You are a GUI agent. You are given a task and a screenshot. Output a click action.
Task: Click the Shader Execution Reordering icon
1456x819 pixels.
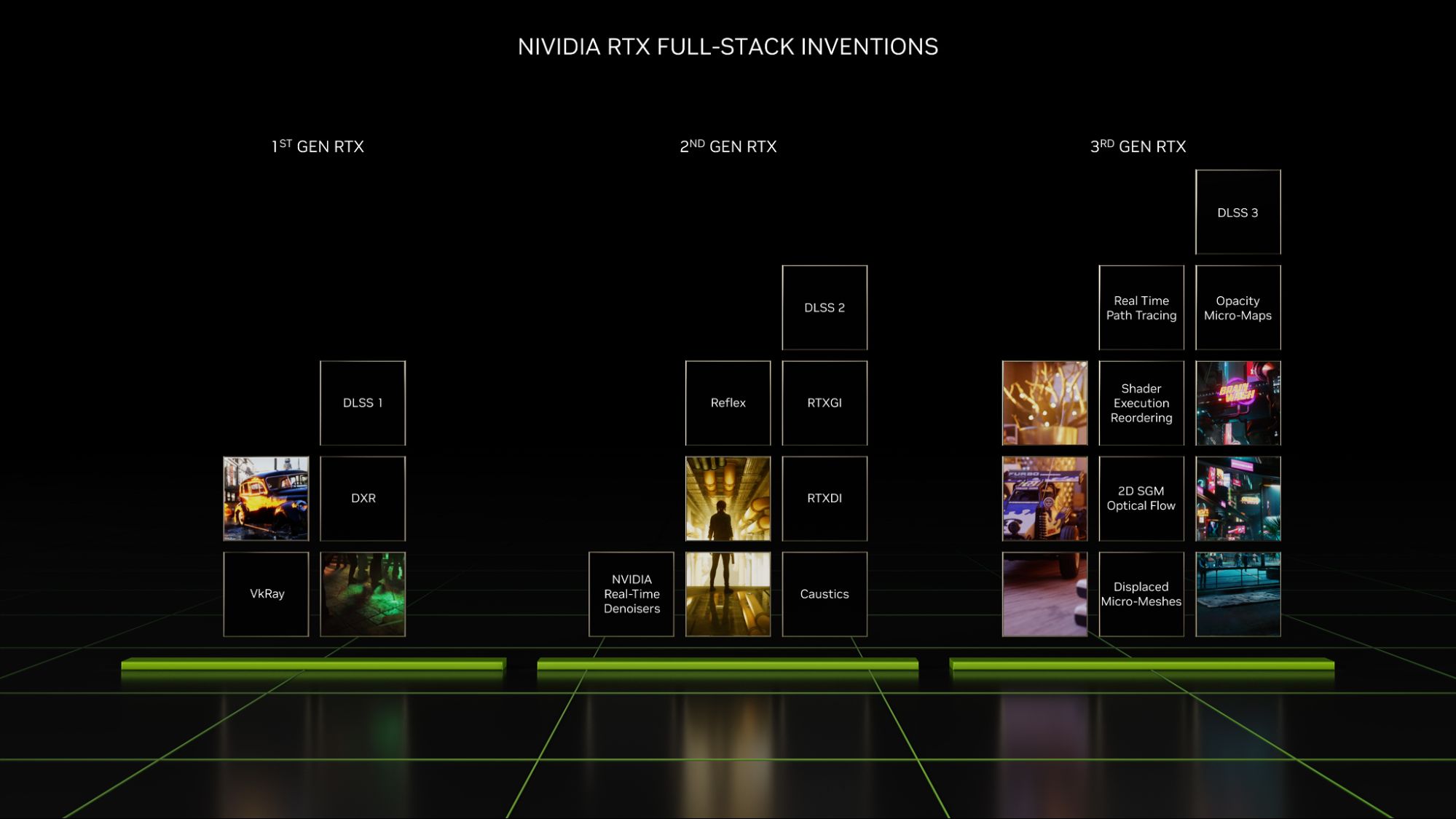[1141, 403]
